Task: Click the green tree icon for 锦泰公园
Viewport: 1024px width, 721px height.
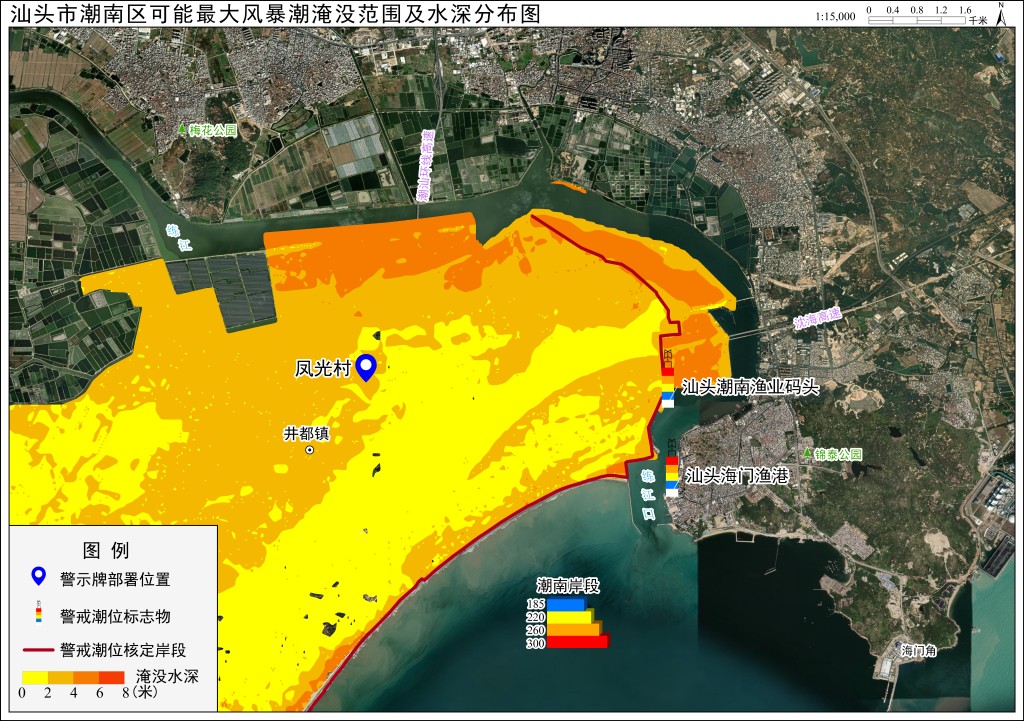Action: (808, 453)
